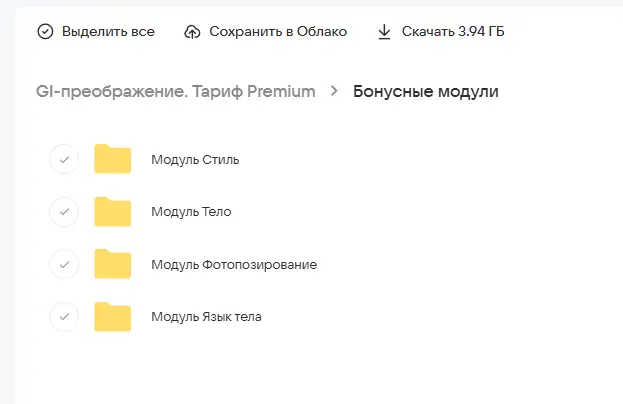Go back to GI-преображение. Тариф Premium
Image resolution: width=623 pixels, height=404 pixels.
click(x=176, y=92)
